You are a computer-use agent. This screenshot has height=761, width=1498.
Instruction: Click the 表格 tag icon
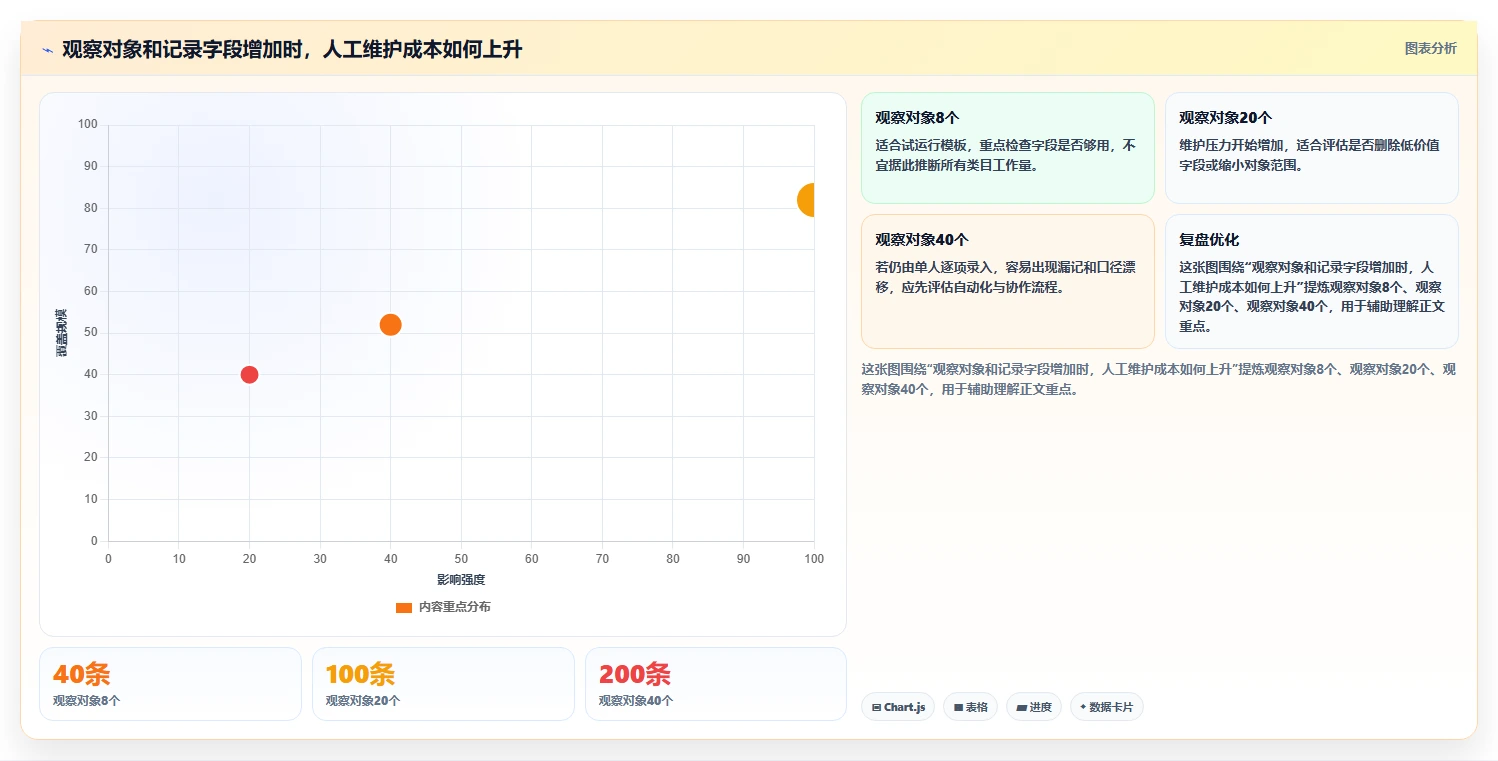(x=958, y=707)
